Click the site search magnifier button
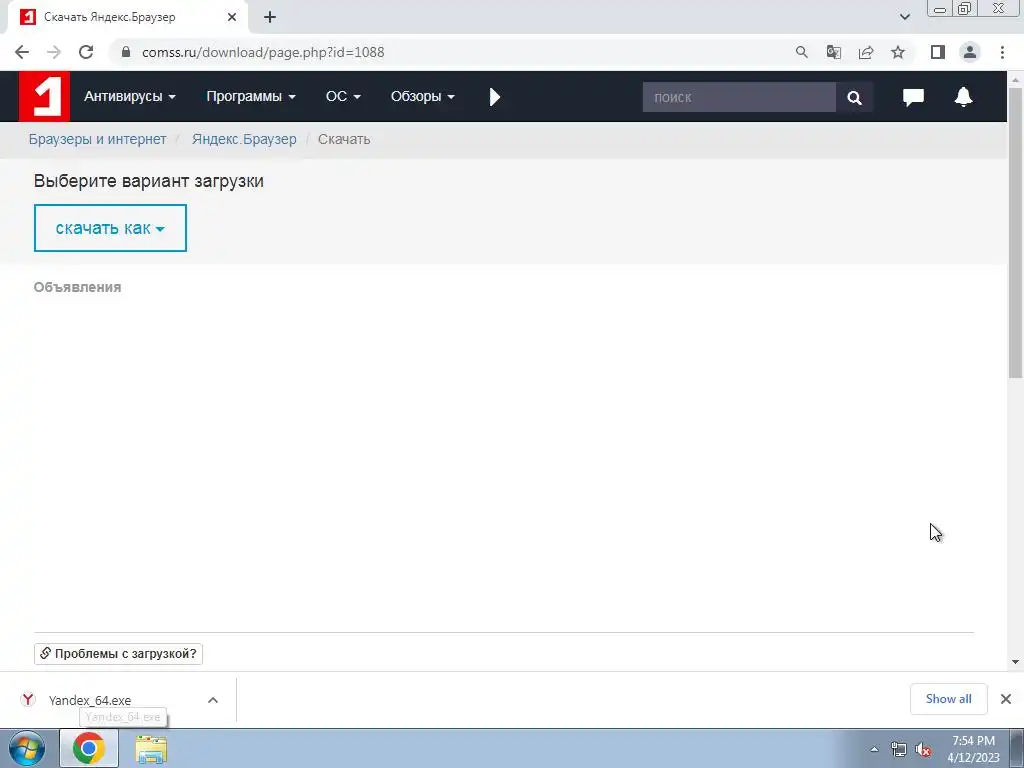 tap(854, 97)
